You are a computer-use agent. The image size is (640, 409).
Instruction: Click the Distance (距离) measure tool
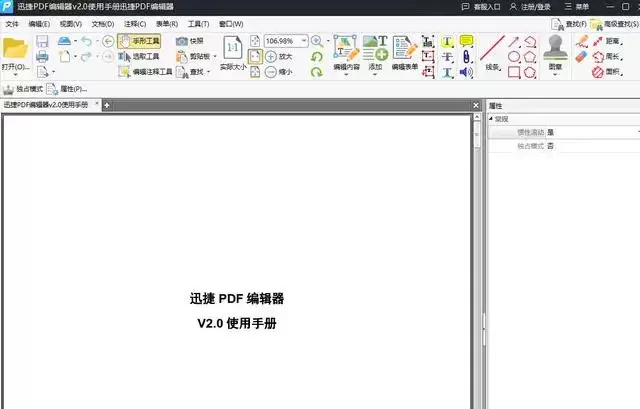(x=606, y=41)
